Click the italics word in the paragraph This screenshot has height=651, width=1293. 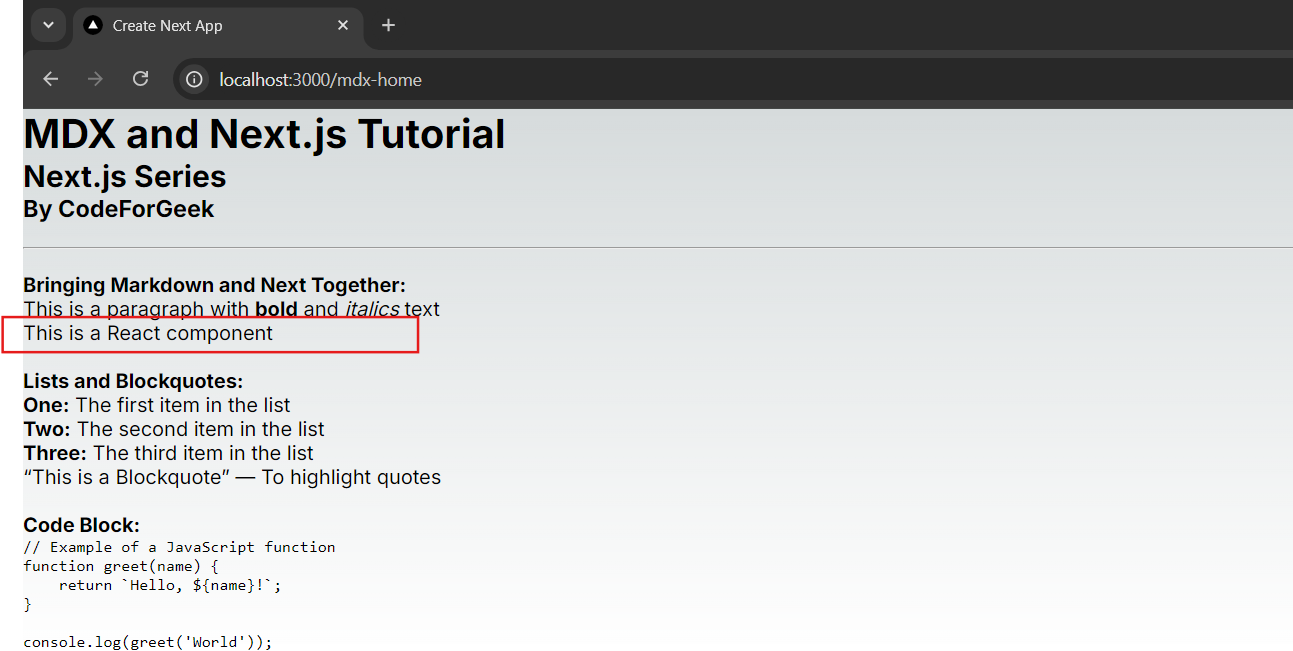[x=372, y=309]
